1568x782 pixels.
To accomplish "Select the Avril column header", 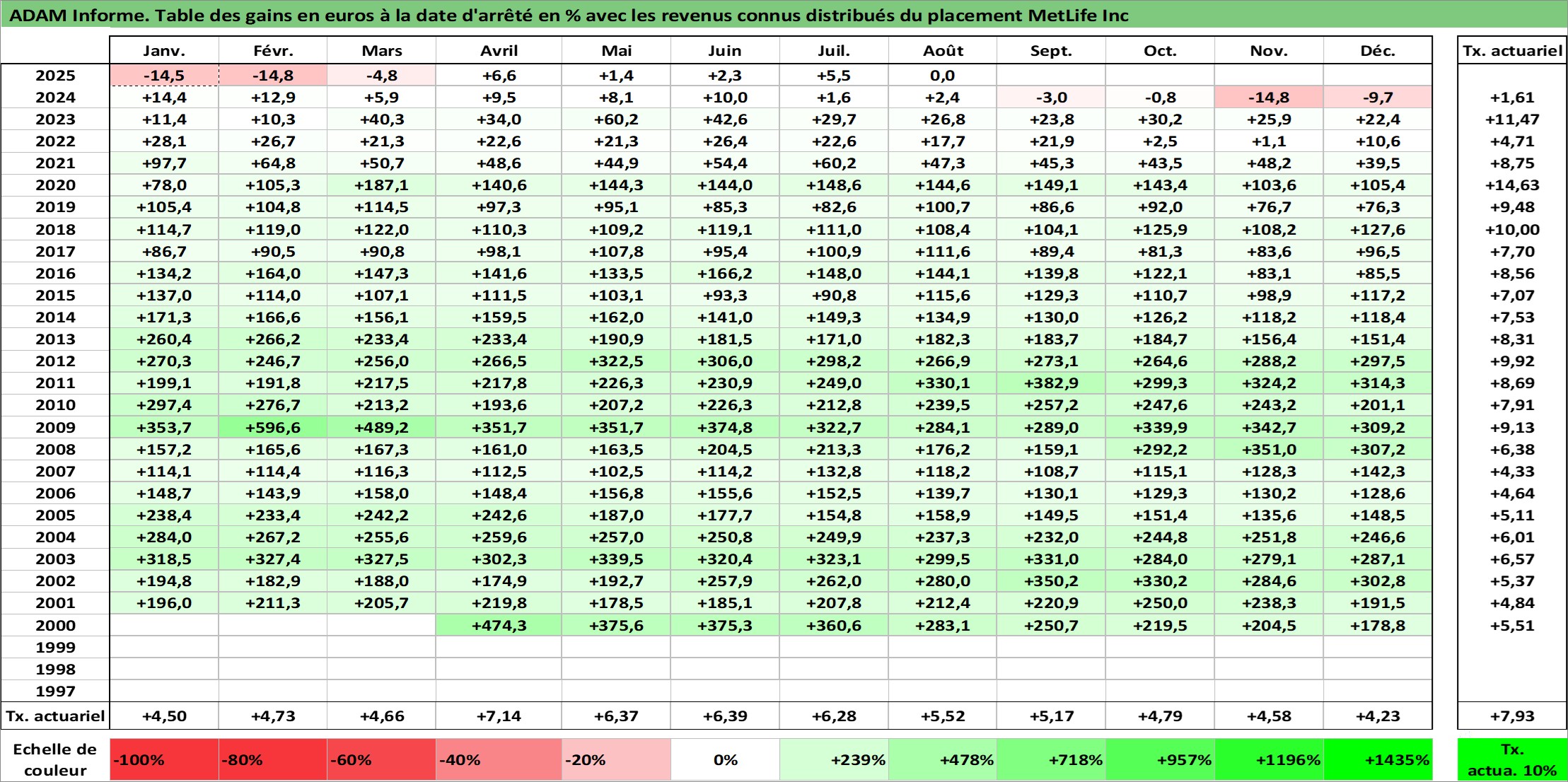I will tap(499, 51).
